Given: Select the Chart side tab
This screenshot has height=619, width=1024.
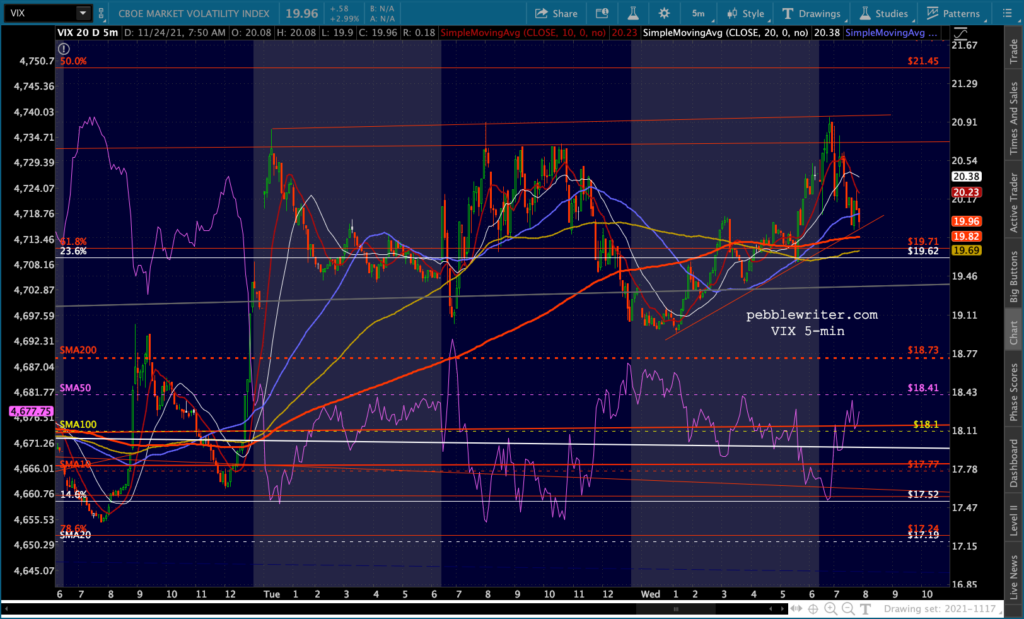Looking at the screenshot, I should (1014, 332).
